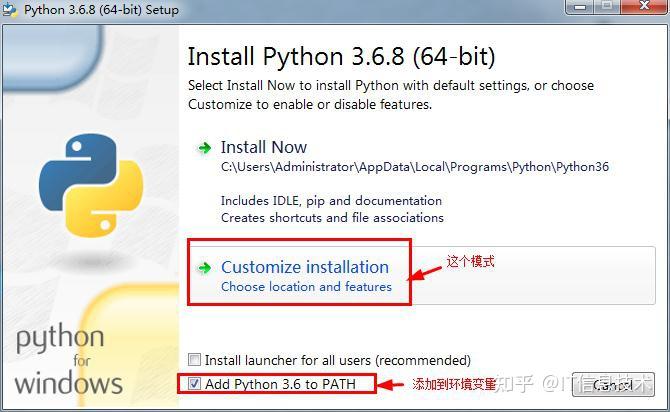Click the python for windows branding text
The width and height of the screenshot is (670, 412).
click(68, 359)
